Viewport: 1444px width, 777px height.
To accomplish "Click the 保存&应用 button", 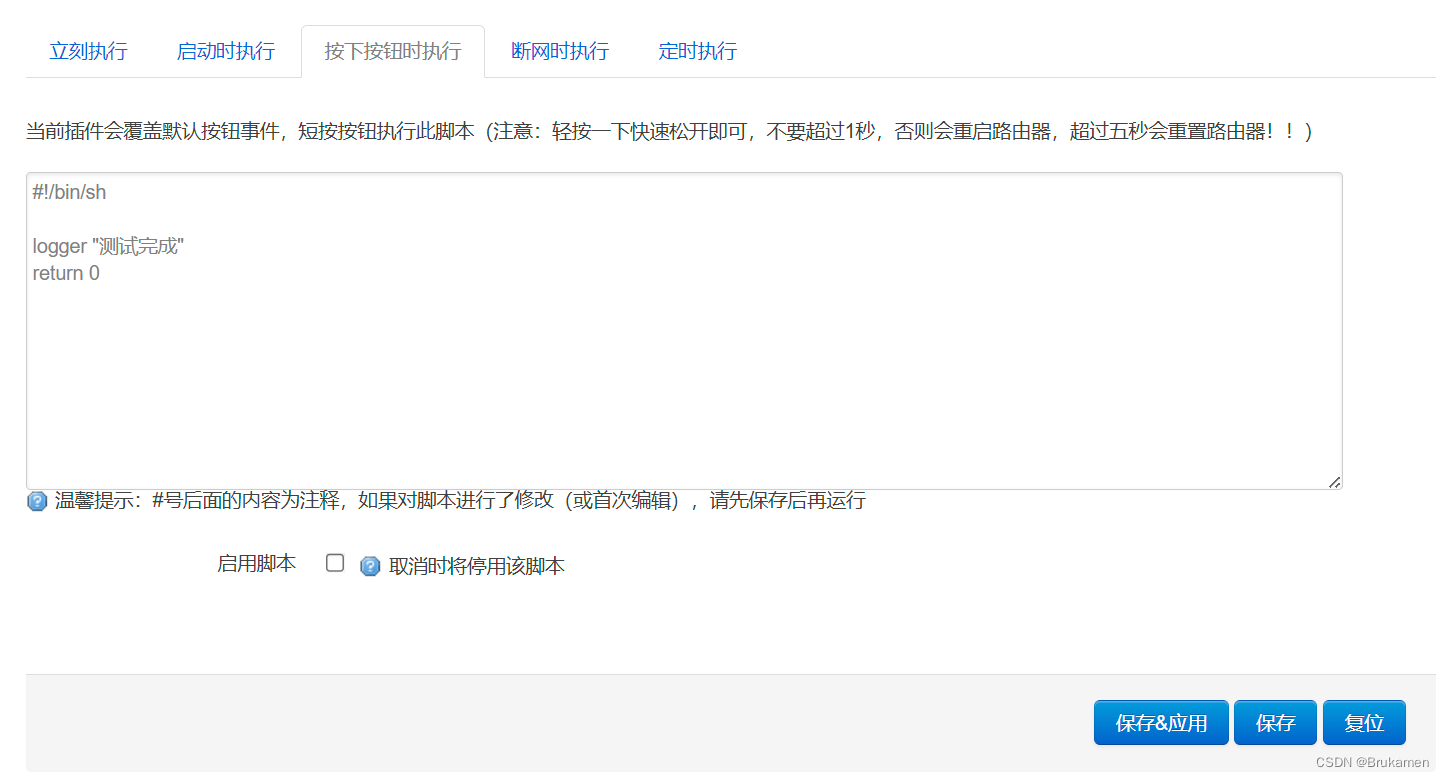I will point(1161,722).
